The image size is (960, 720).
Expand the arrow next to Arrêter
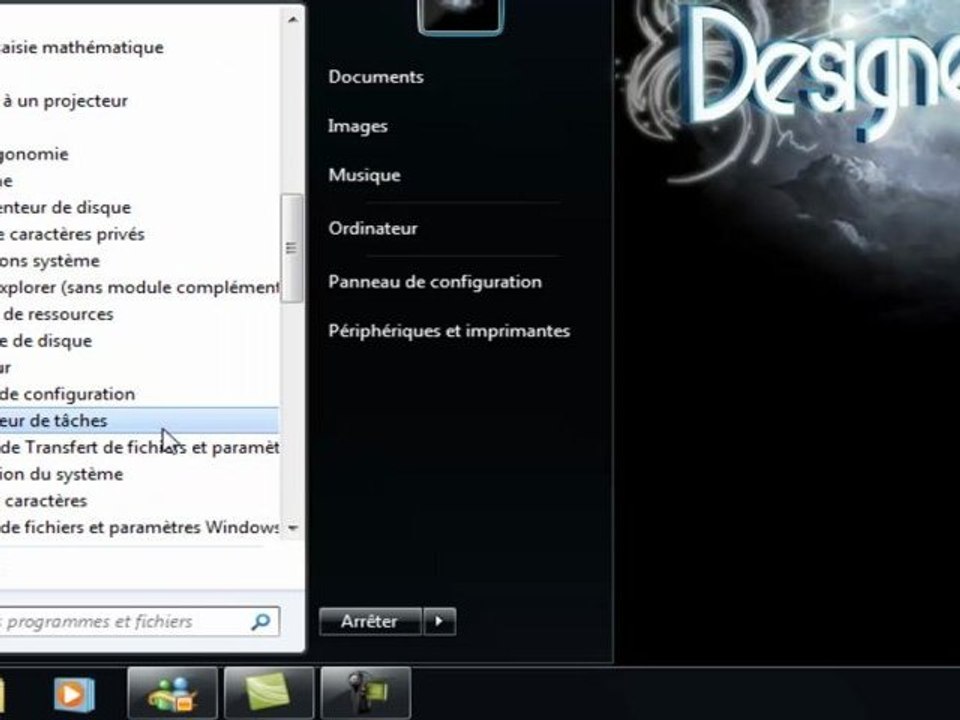(440, 621)
